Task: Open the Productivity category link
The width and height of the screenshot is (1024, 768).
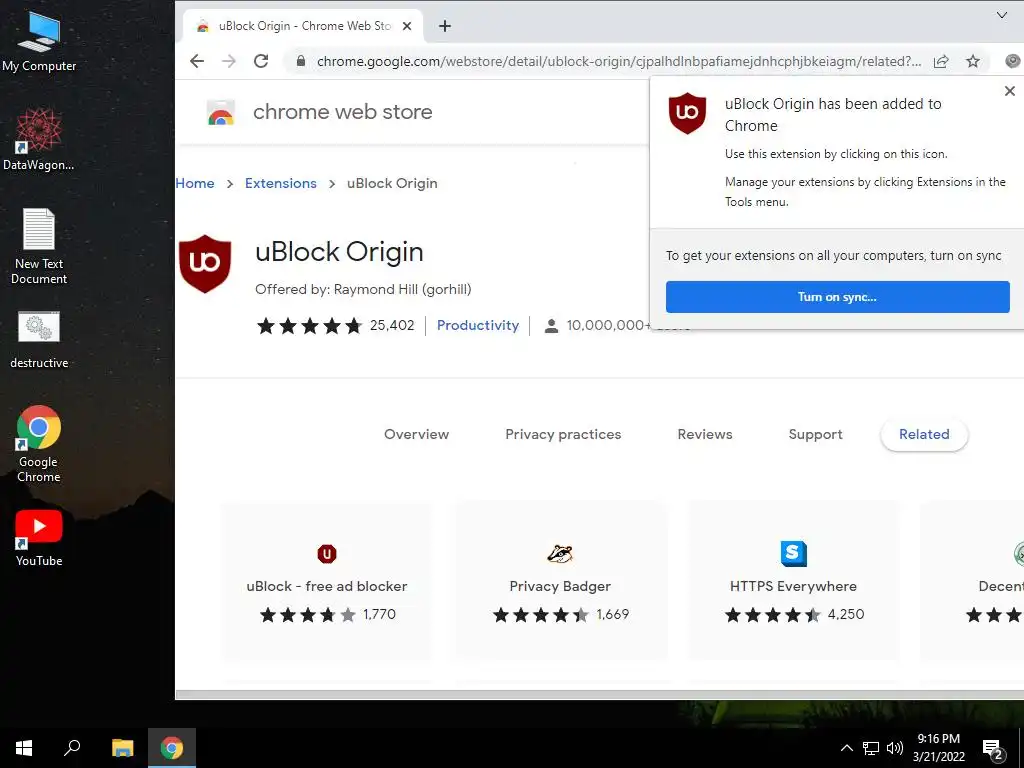Action: coord(477,325)
